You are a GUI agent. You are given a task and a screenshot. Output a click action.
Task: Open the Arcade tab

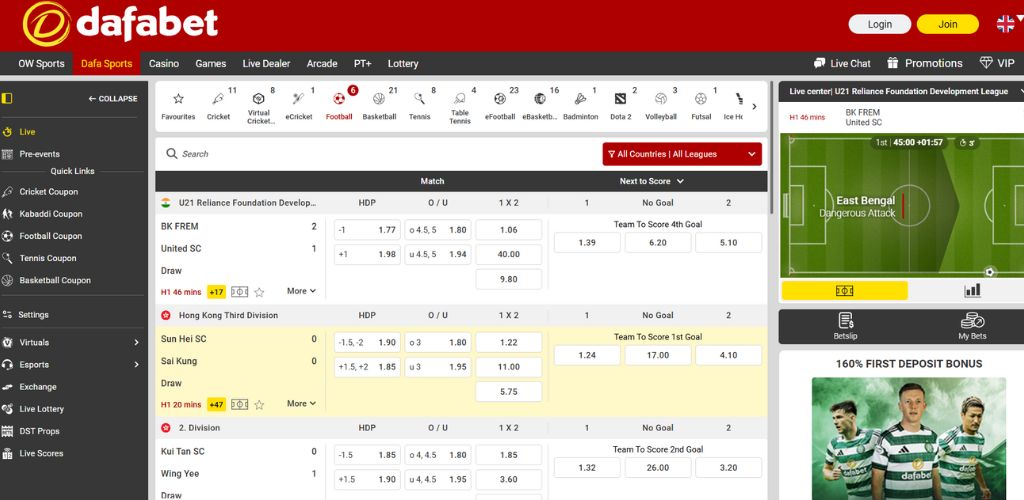[x=322, y=63]
